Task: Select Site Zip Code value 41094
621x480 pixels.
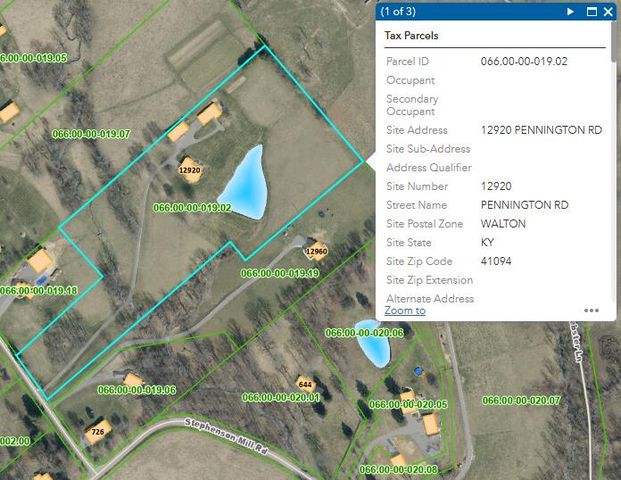Action: pyautogui.click(x=496, y=261)
